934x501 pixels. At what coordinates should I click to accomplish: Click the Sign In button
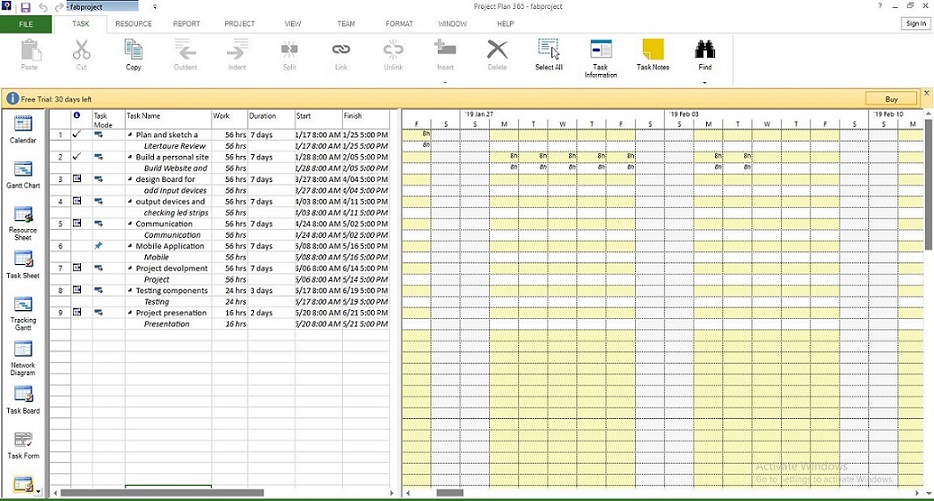pyautogui.click(x=916, y=23)
